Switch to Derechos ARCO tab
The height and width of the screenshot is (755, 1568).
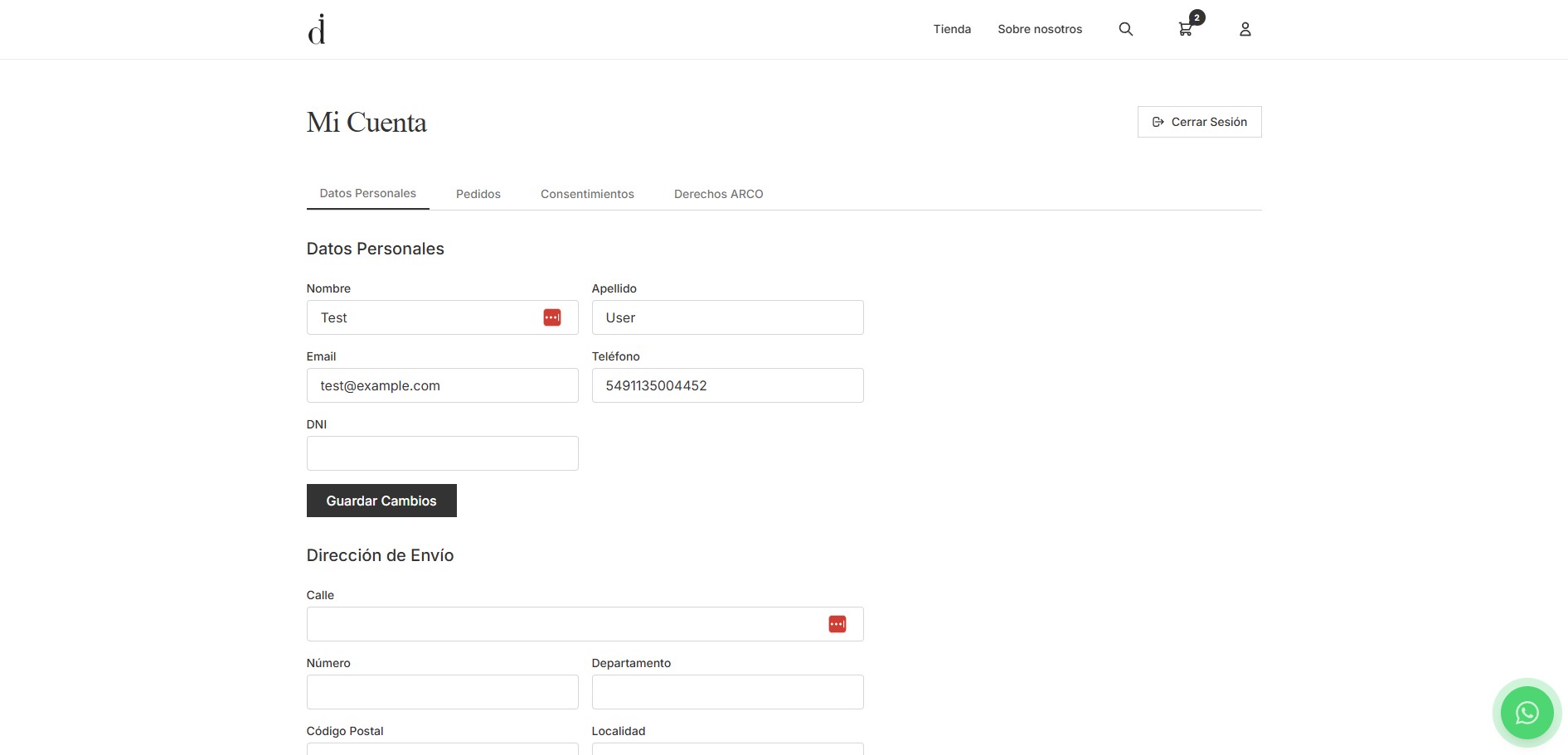pyautogui.click(x=718, y=194)
